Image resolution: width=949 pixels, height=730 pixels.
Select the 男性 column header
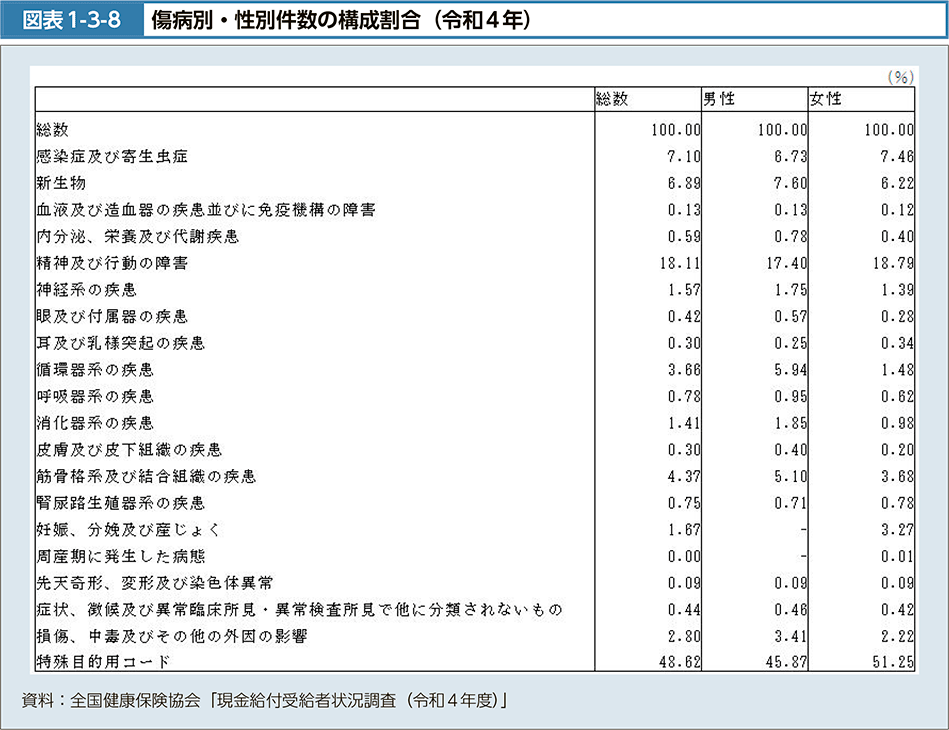tap(719, 98)
